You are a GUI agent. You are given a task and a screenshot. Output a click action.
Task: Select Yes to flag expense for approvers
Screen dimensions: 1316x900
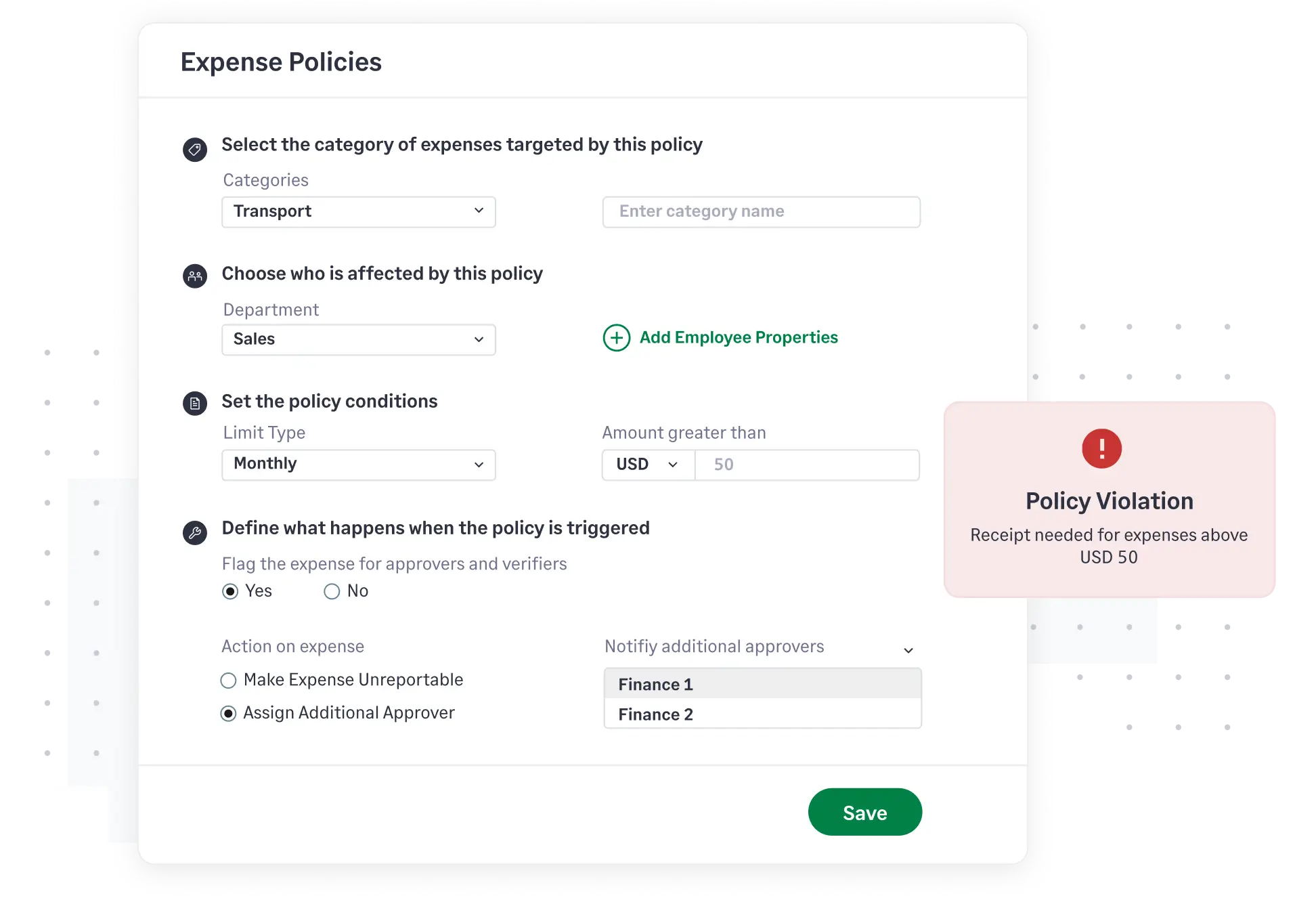229,591
